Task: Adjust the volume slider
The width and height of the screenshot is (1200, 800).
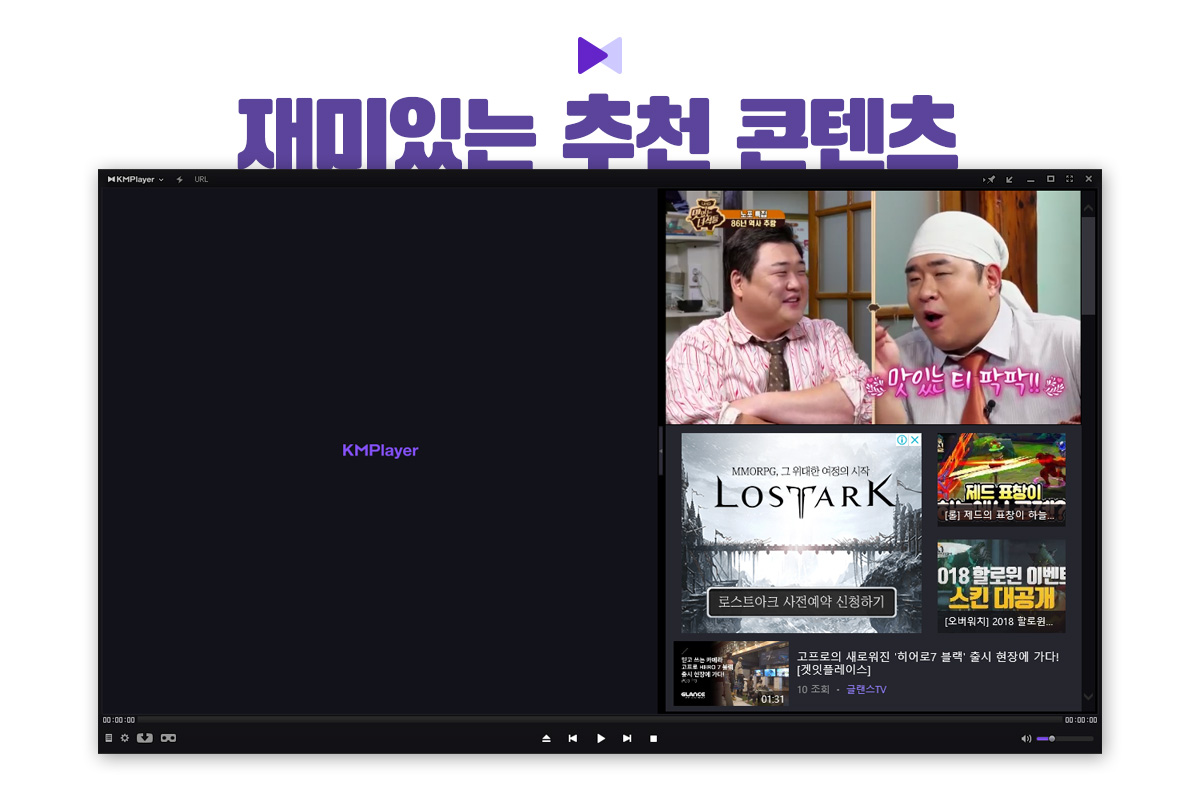Action: pos(1064,738)
